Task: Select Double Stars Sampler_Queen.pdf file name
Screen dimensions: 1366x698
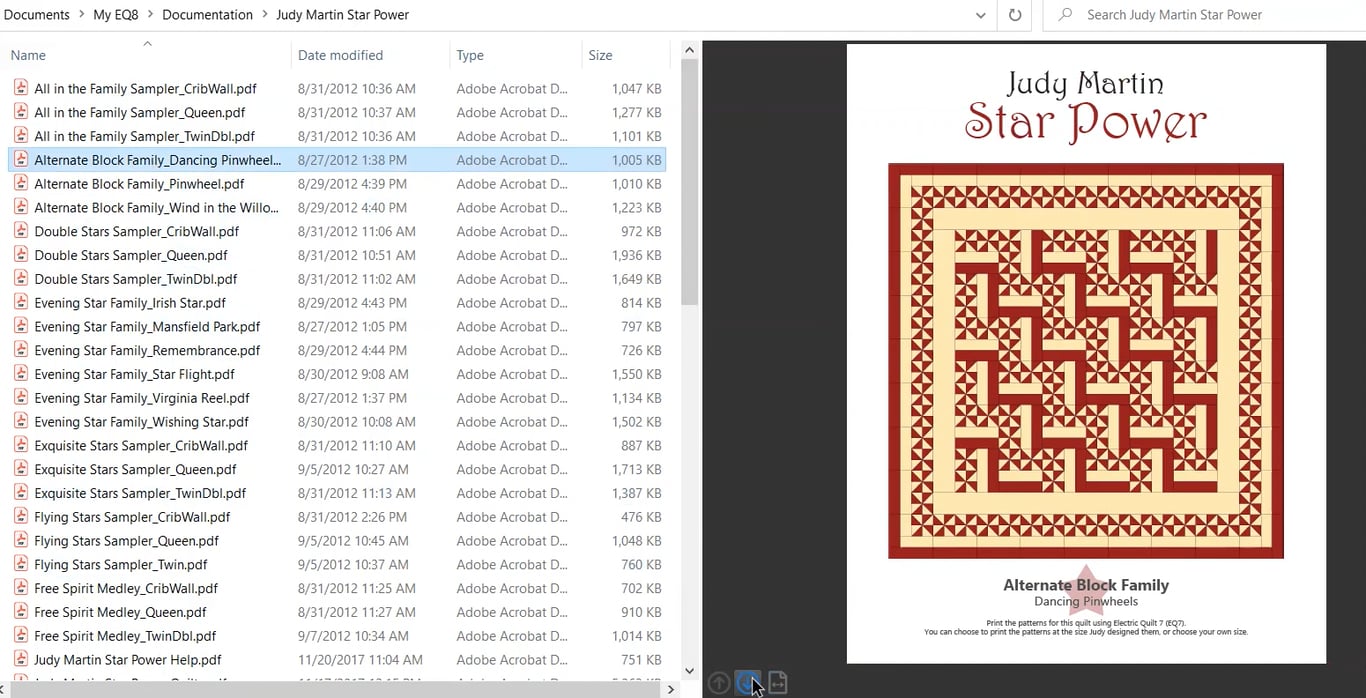Action: [x=131, y=255]
